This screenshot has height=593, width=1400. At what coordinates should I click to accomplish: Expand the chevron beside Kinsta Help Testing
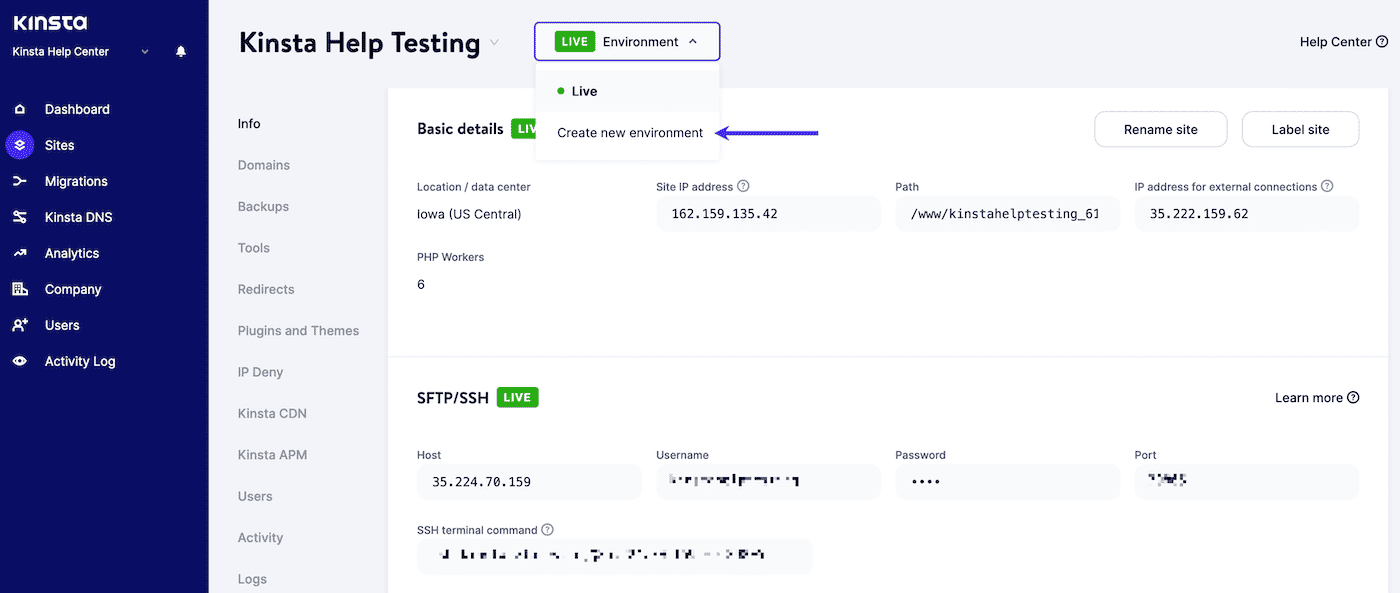pos(494,43)
